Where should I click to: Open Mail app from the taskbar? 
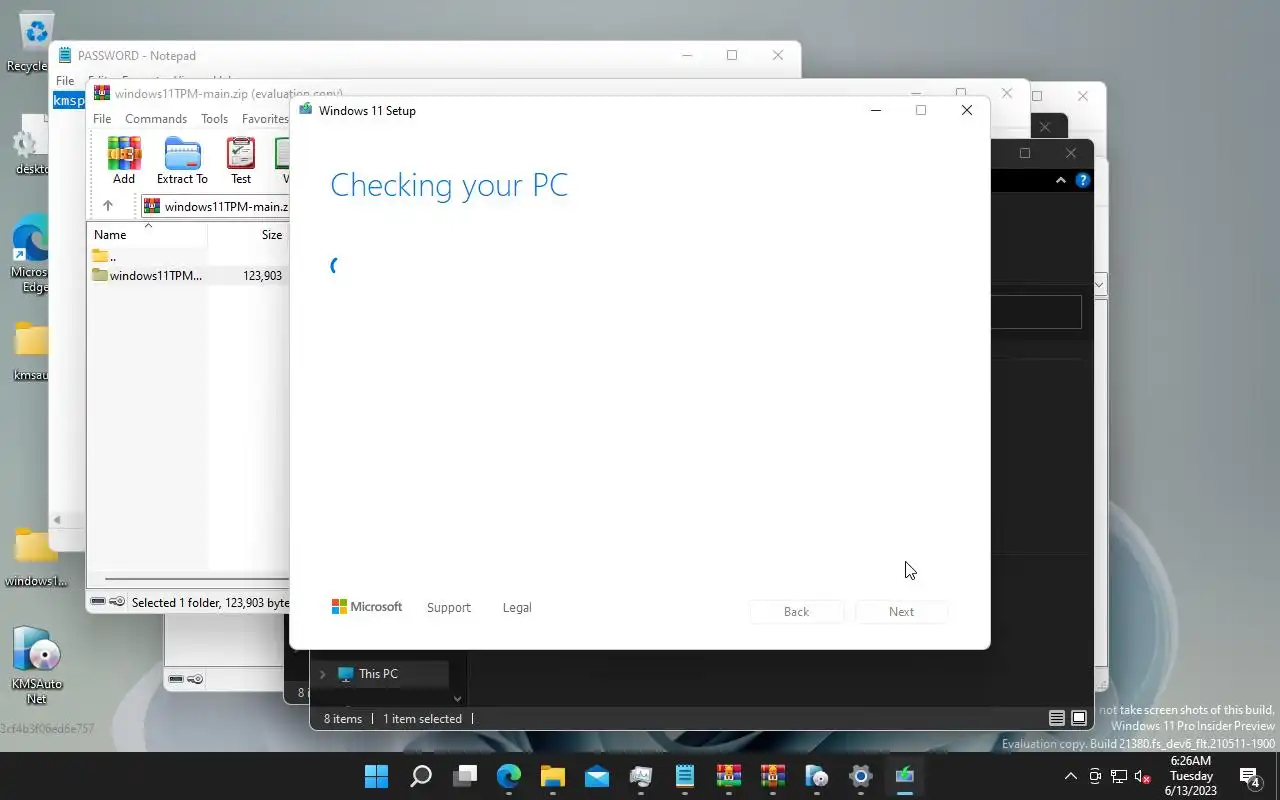click(597, 776)
